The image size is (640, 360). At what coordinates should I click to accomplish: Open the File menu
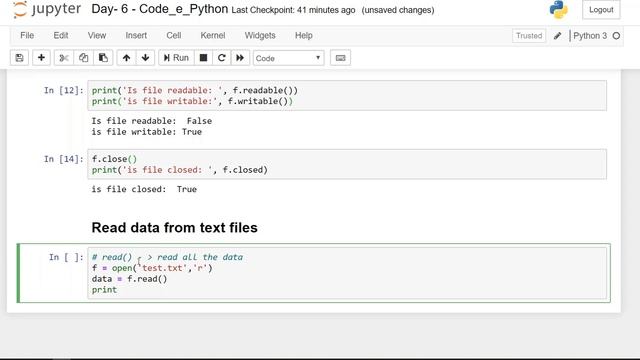pos(27,36)
